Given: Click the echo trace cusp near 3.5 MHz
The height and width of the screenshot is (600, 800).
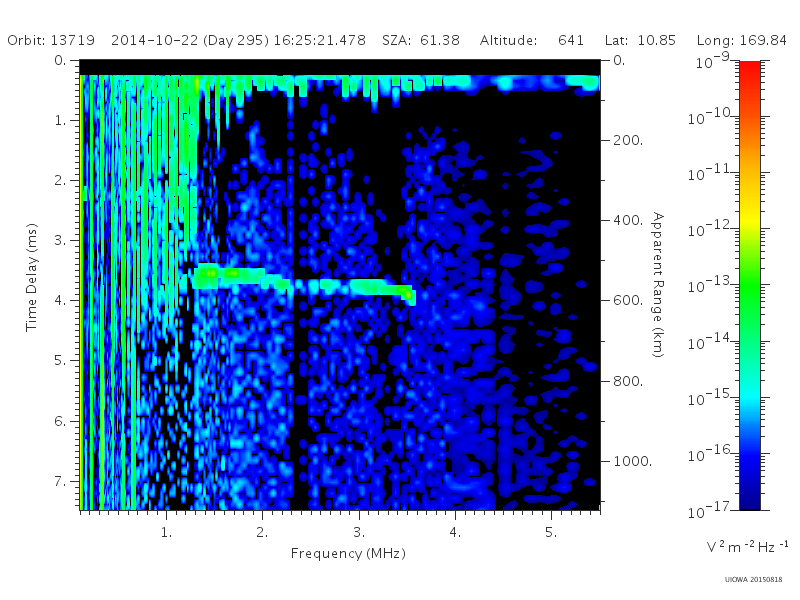Looking at the screenshot, I should [x=409, y=294].
